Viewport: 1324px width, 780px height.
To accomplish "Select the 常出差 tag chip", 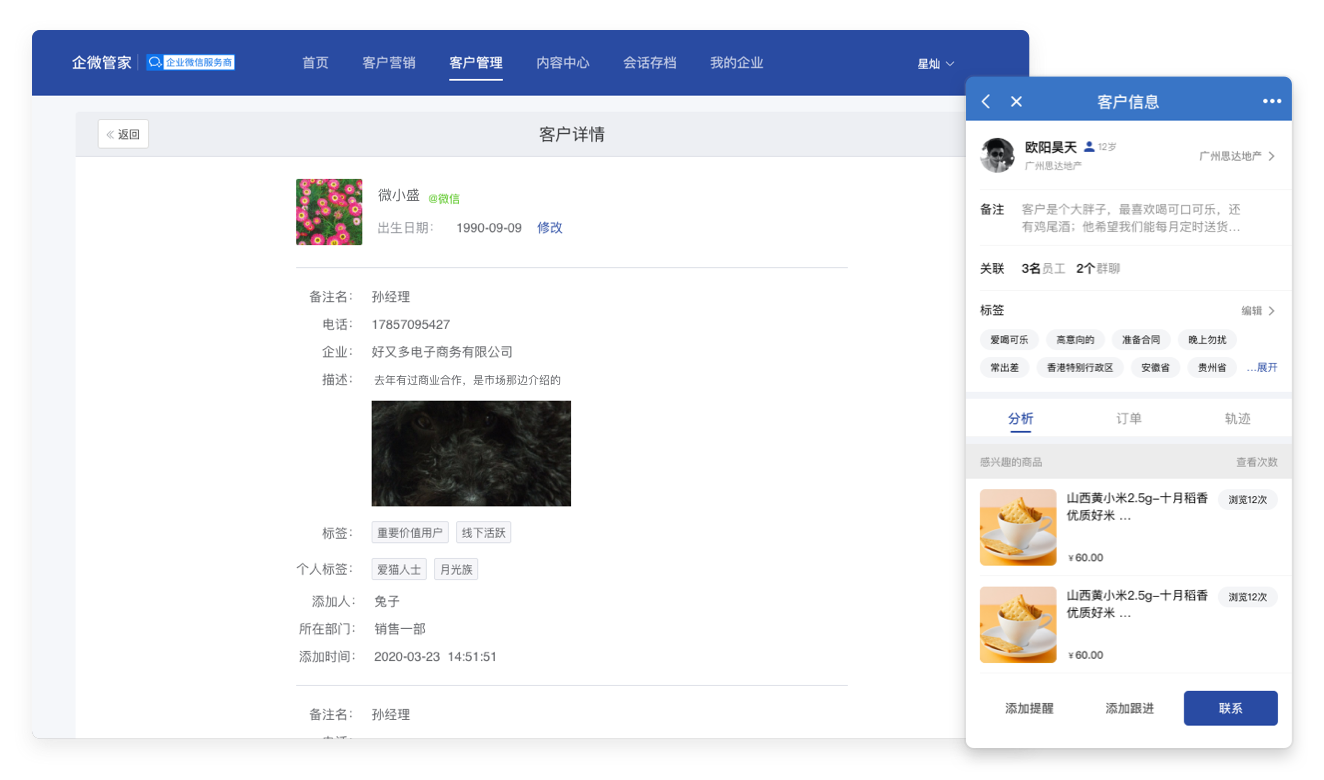I will [x=1005, y=367].
